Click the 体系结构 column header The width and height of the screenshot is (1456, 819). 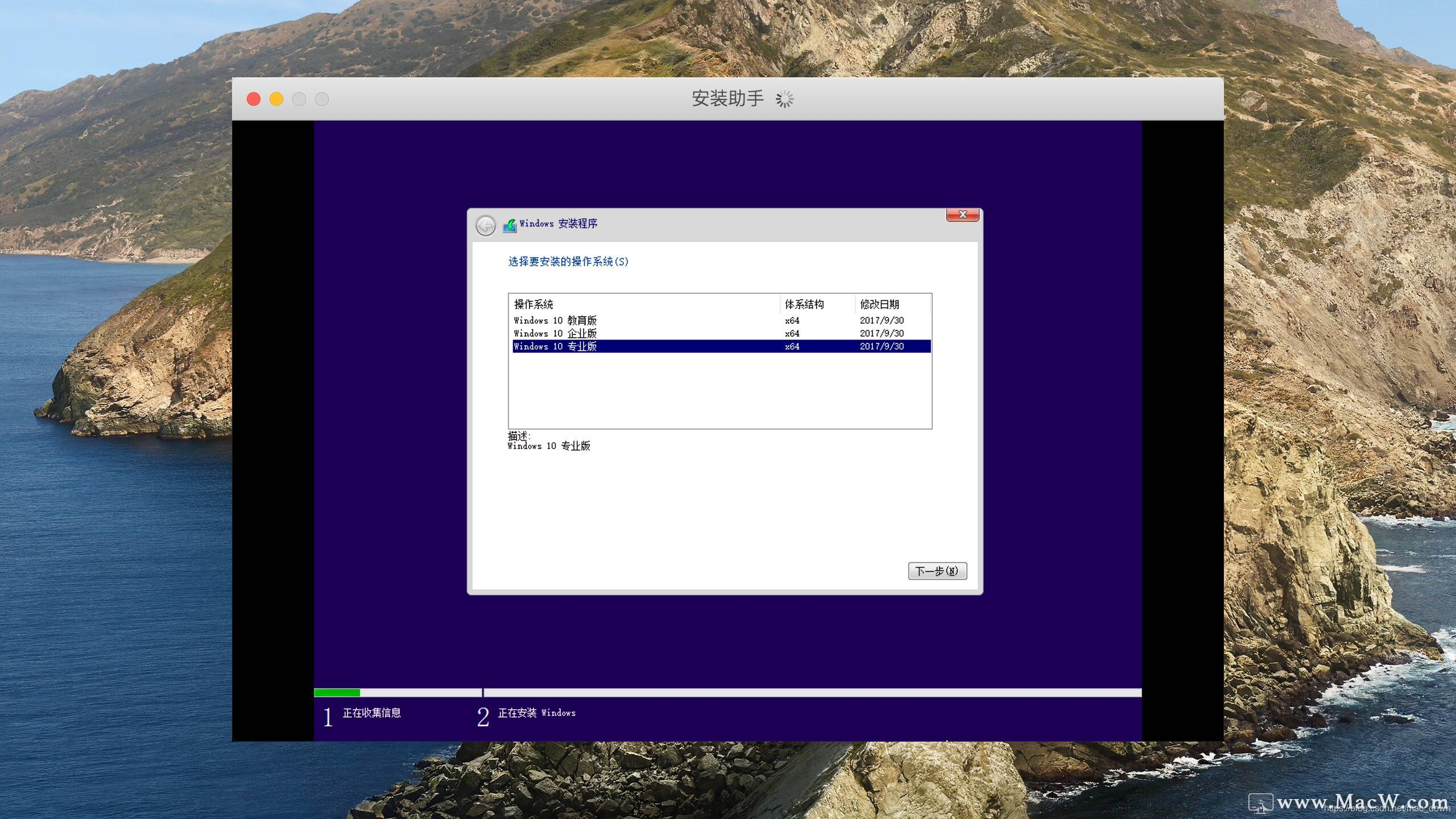[x=817, y=304]
